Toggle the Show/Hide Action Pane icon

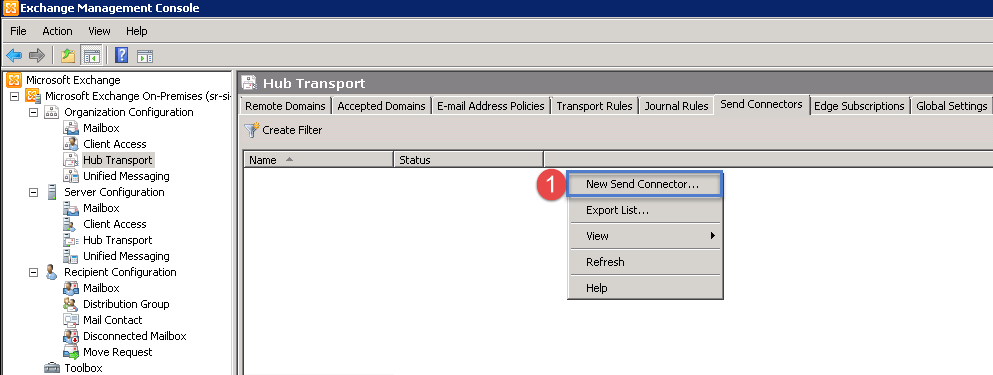(145, 56)
